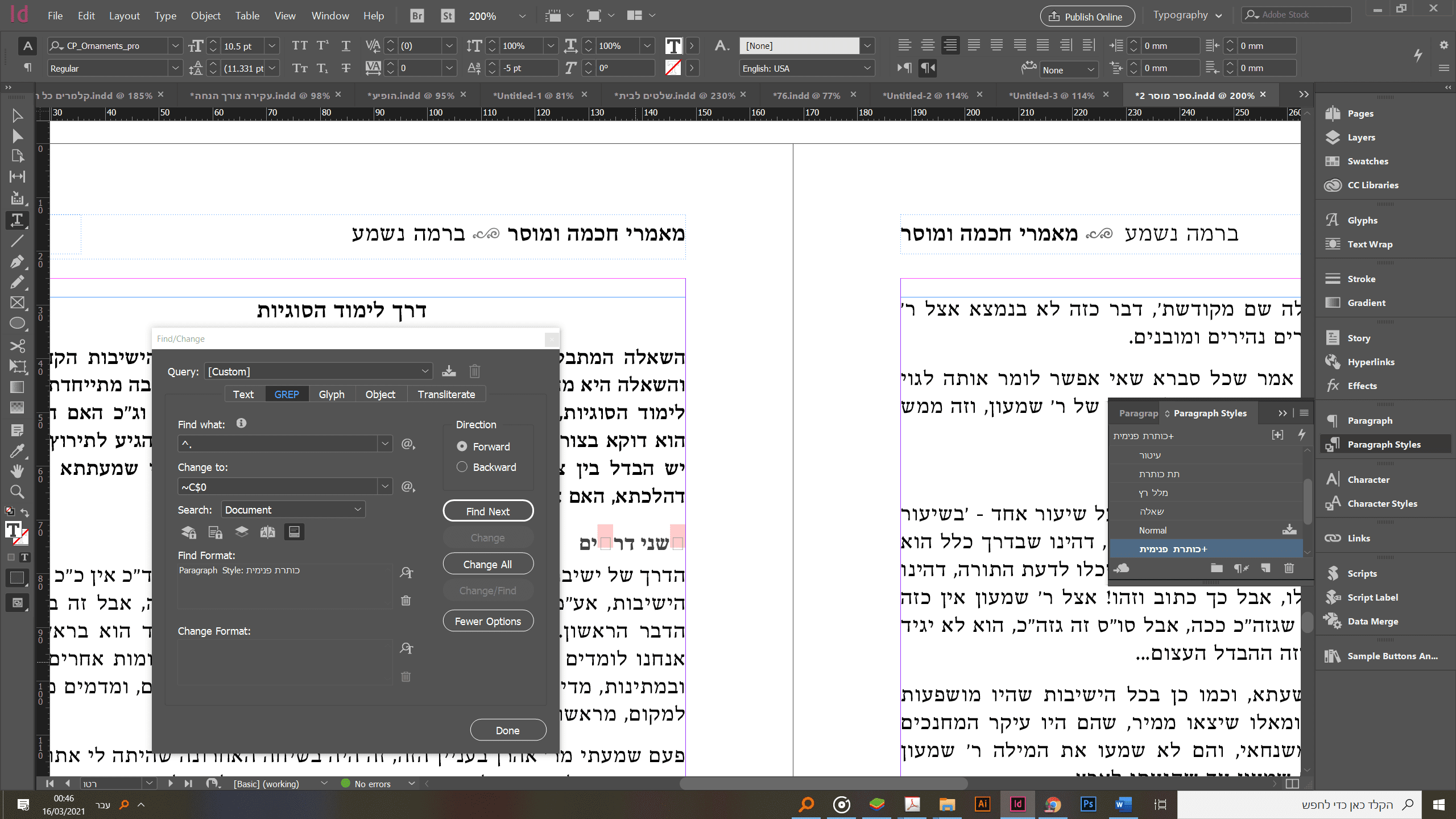This screenshot has height=819, width=1456.
Task: Toggle include locked layers search option
Action: pyautogui.click(x=189, y=532)
